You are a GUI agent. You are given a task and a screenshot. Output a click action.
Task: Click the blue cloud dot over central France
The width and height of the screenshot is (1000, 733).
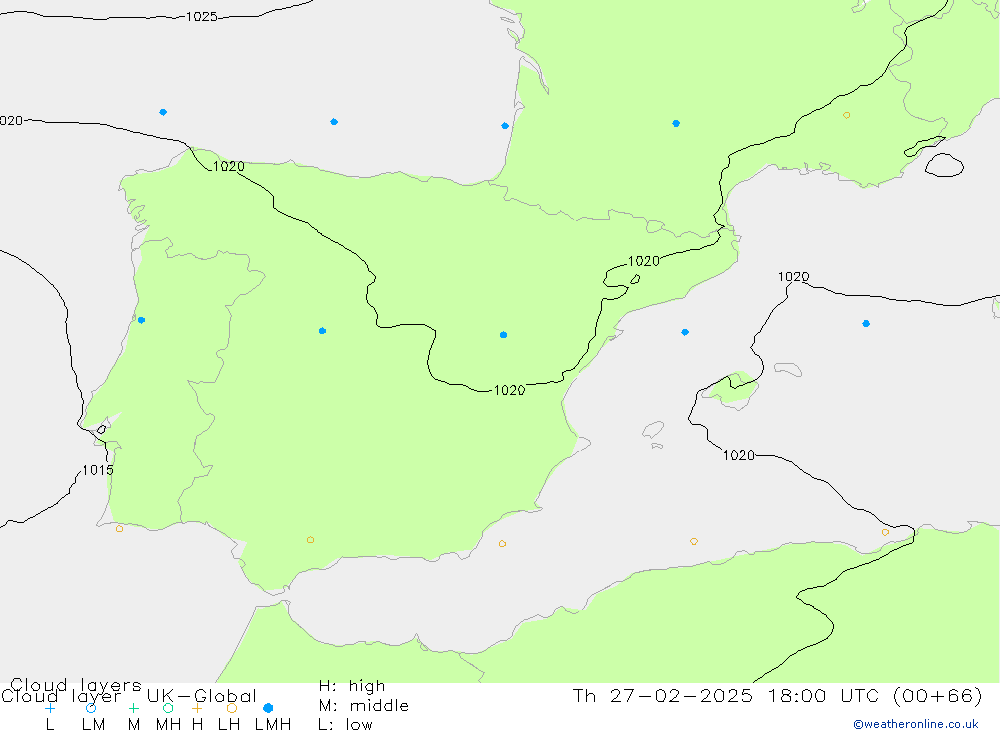point(676,123)
